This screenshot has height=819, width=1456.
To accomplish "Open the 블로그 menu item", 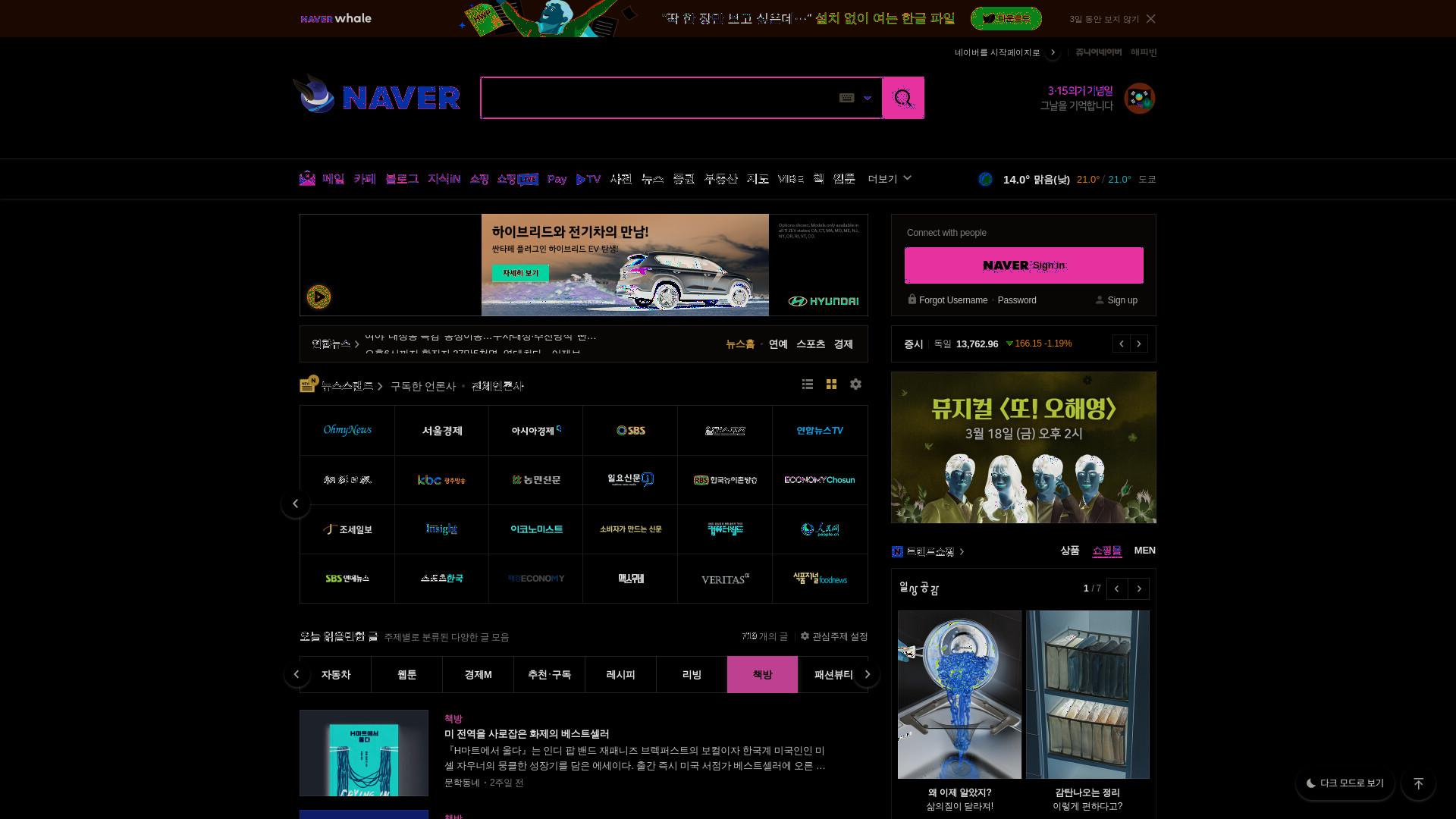I will 402,179.
